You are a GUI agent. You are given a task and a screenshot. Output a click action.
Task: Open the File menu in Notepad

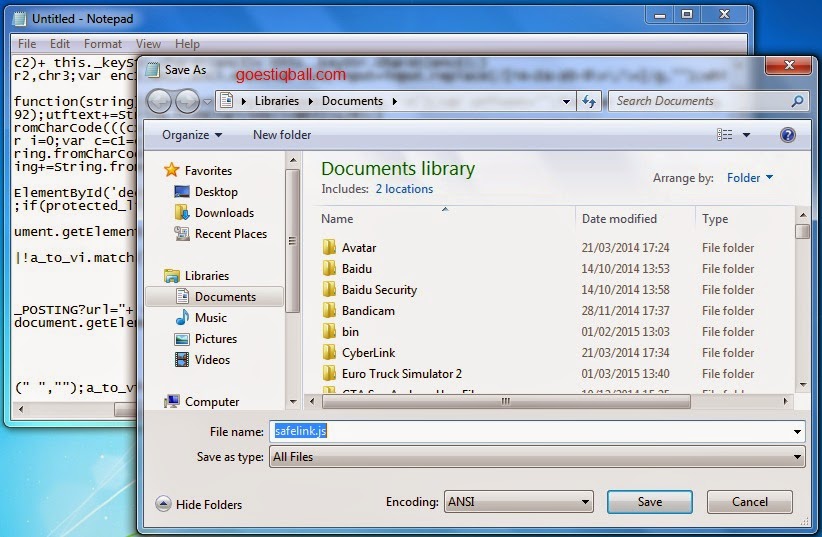click(27, 44)
